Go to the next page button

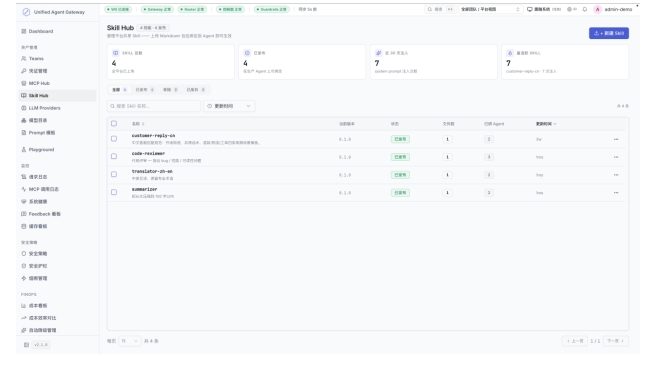[x=616, y=341]
